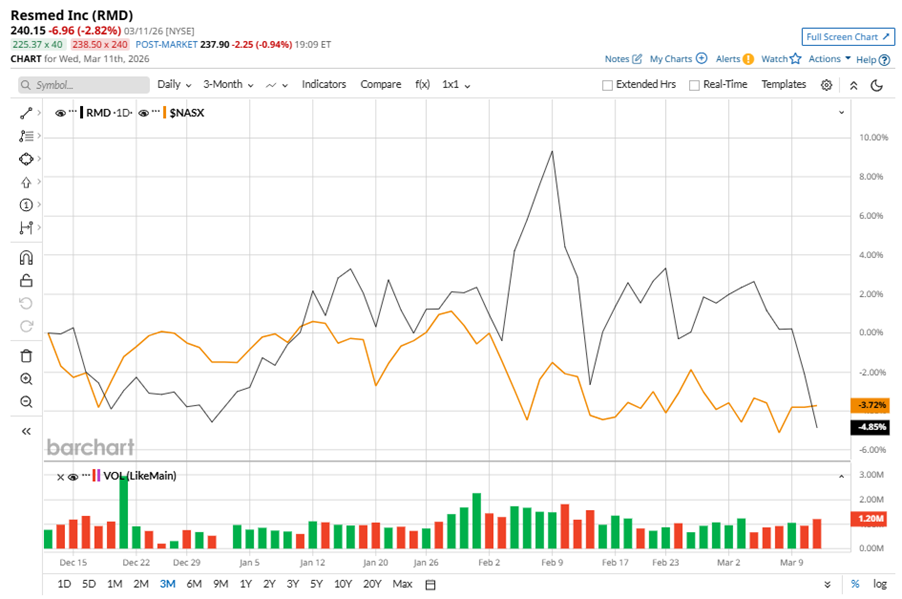
Task: Open Help question mark
Action: [885, 59]
